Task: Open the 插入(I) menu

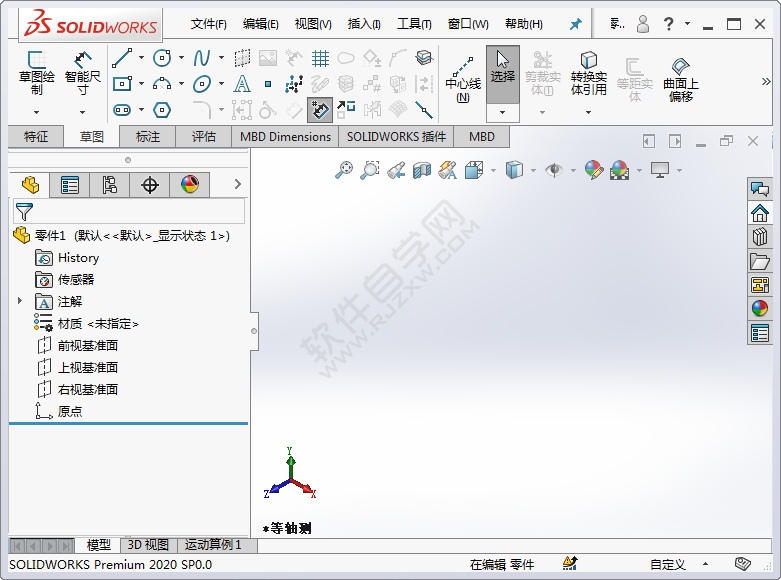Action: tap(364, 24)
